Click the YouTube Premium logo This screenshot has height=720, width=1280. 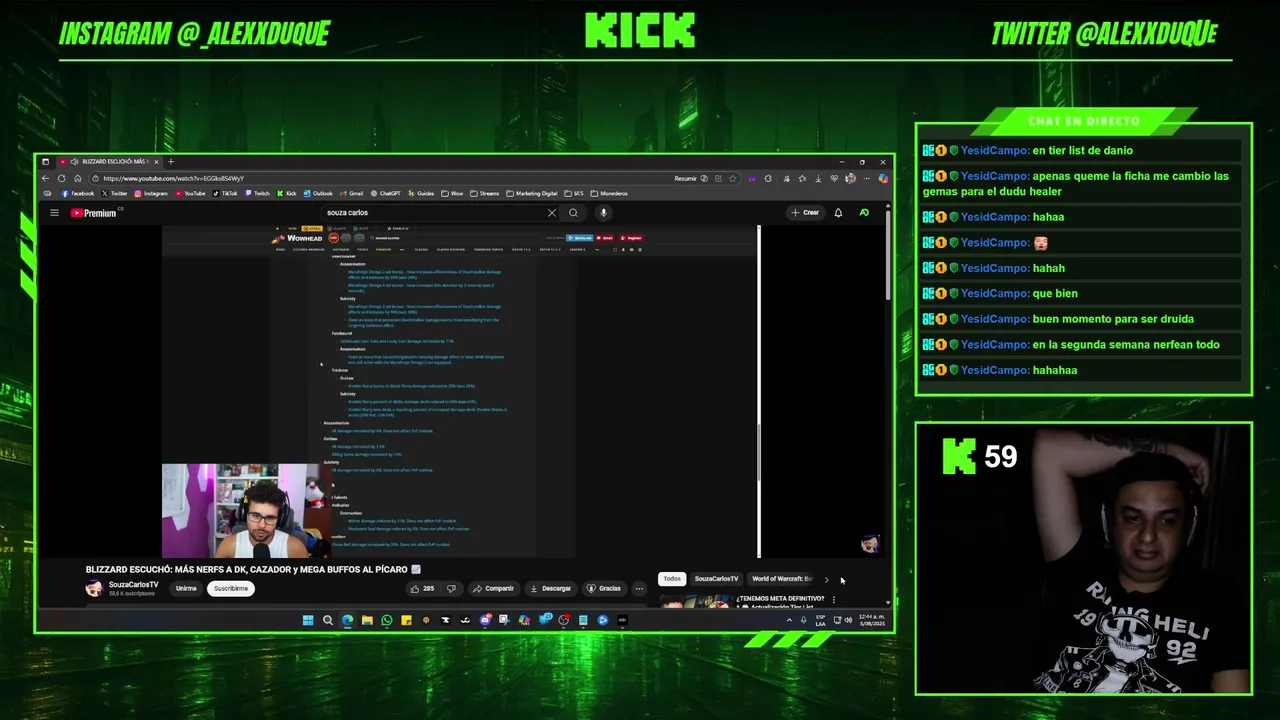point(94,212)
